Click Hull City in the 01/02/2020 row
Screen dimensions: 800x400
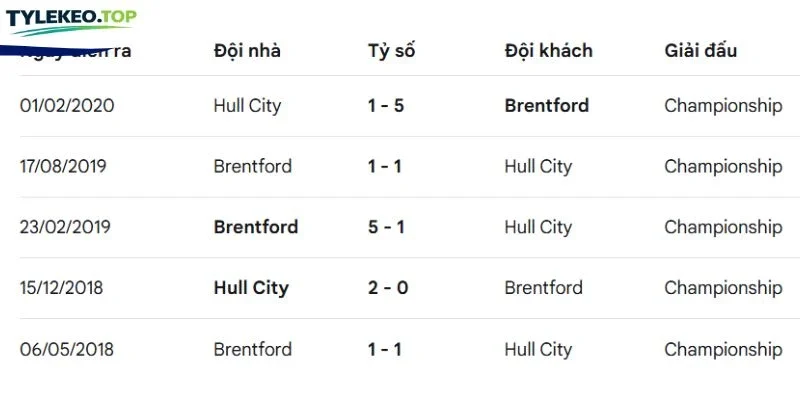tap(247, 106)
